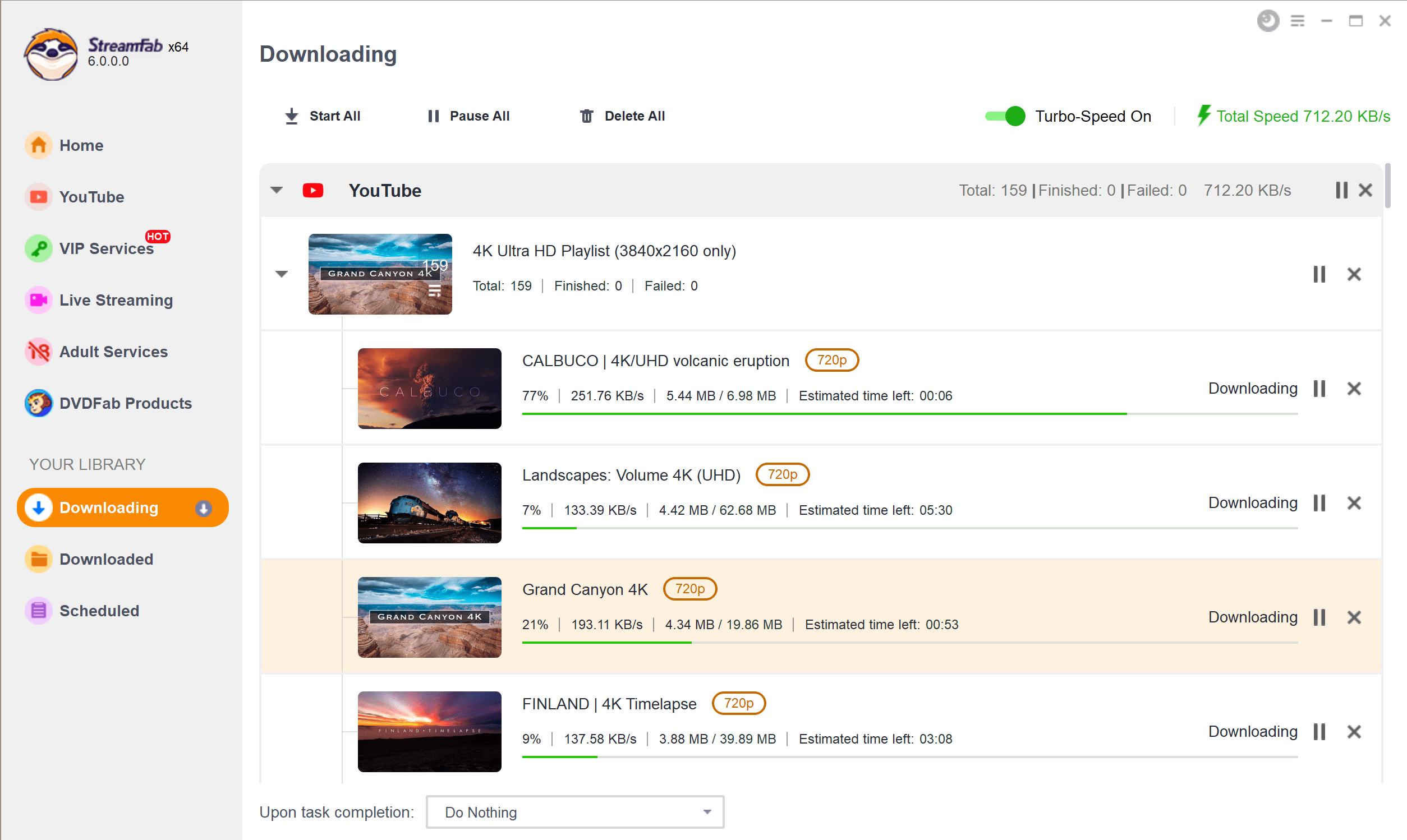
Task: Collapse the YouTube download group chevron
Action: point(278,190)
